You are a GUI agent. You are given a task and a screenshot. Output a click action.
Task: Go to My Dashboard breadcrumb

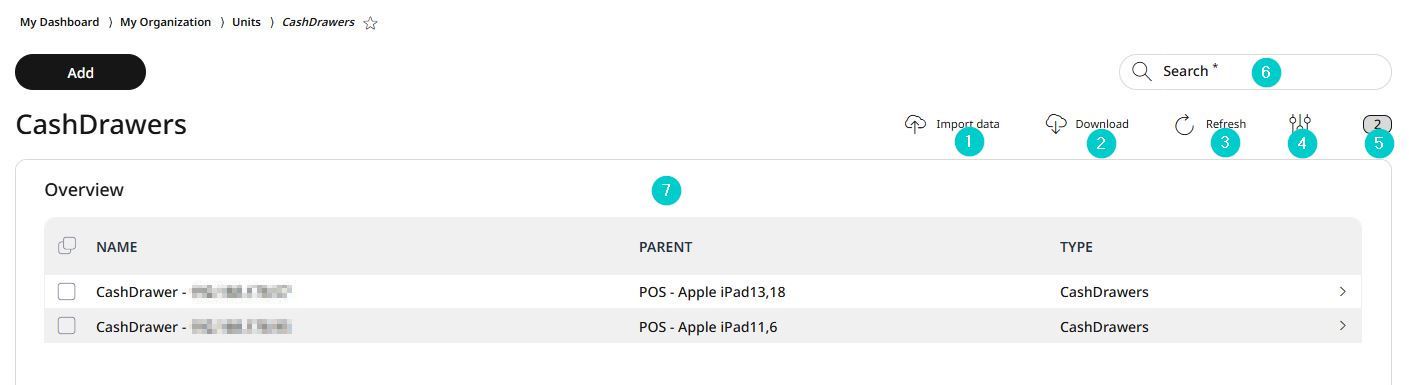[x=59, y=22]
